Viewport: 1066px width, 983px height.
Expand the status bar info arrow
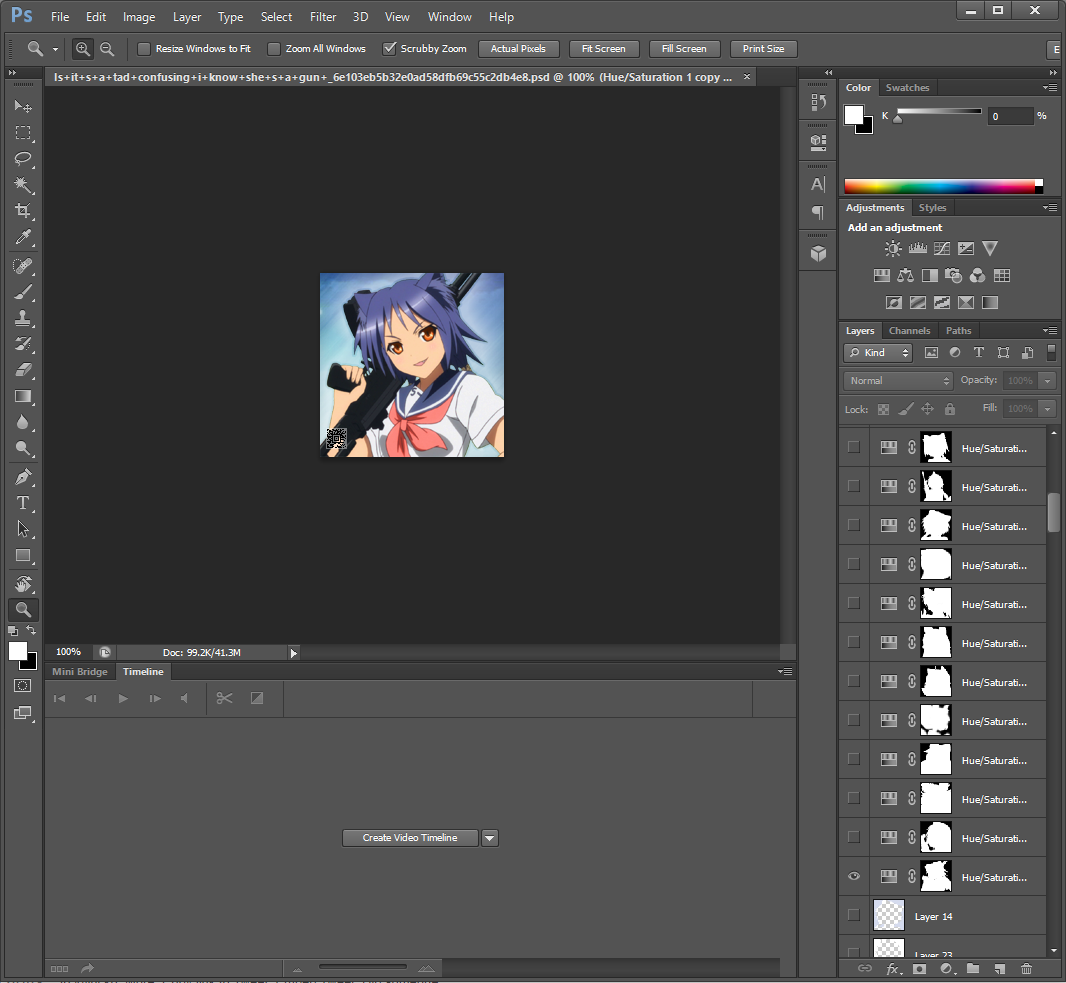[x=293, y=653]
